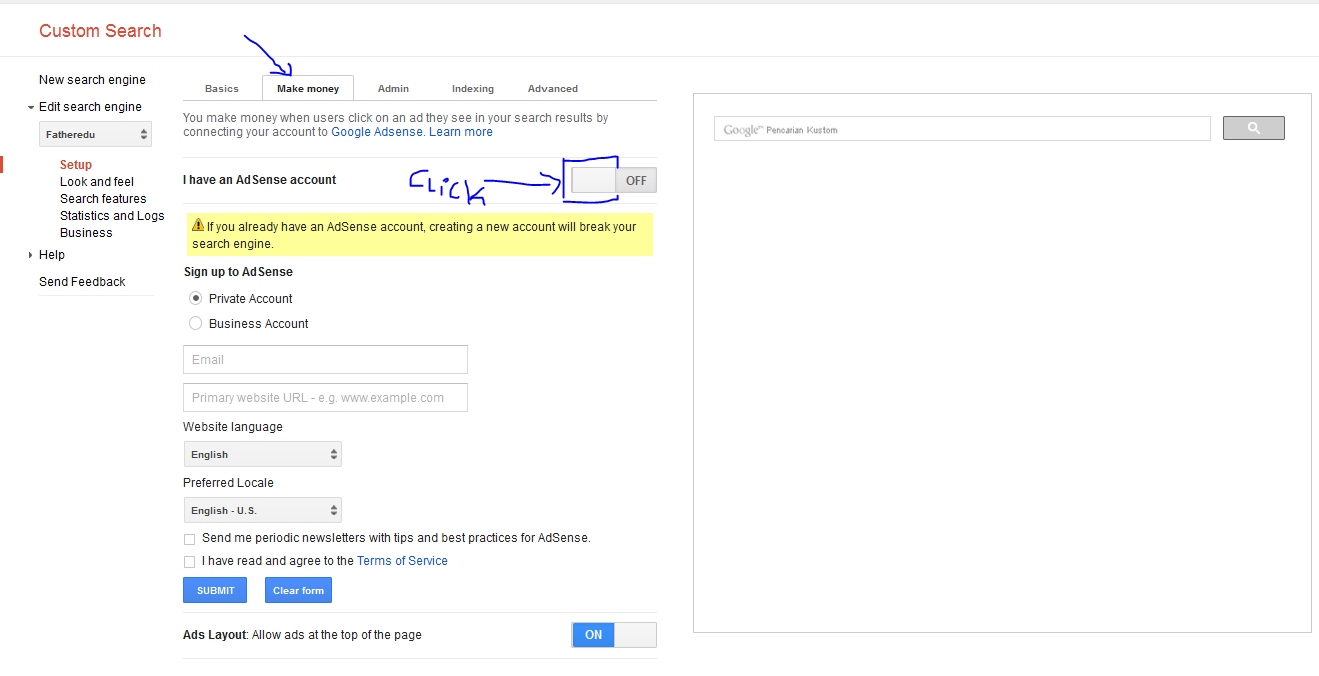Switch to the Admin tab
This screenshot has width=1319, height=676.
tap(393, 88)
